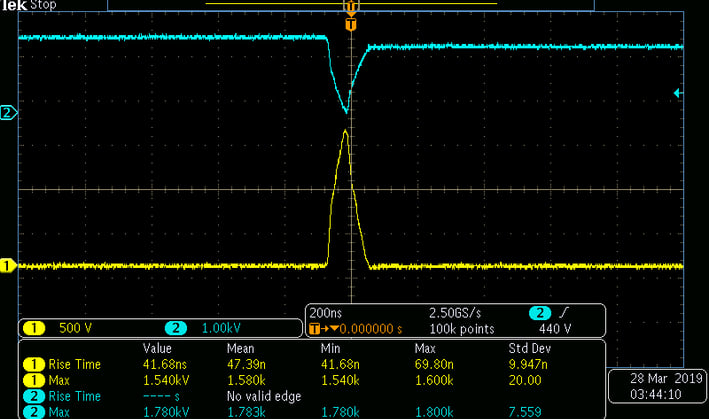Image resolution: width=709 pixels, height=419 pixels.
Task: Click the channel 1 Max measurement badge
Action: 34,380
